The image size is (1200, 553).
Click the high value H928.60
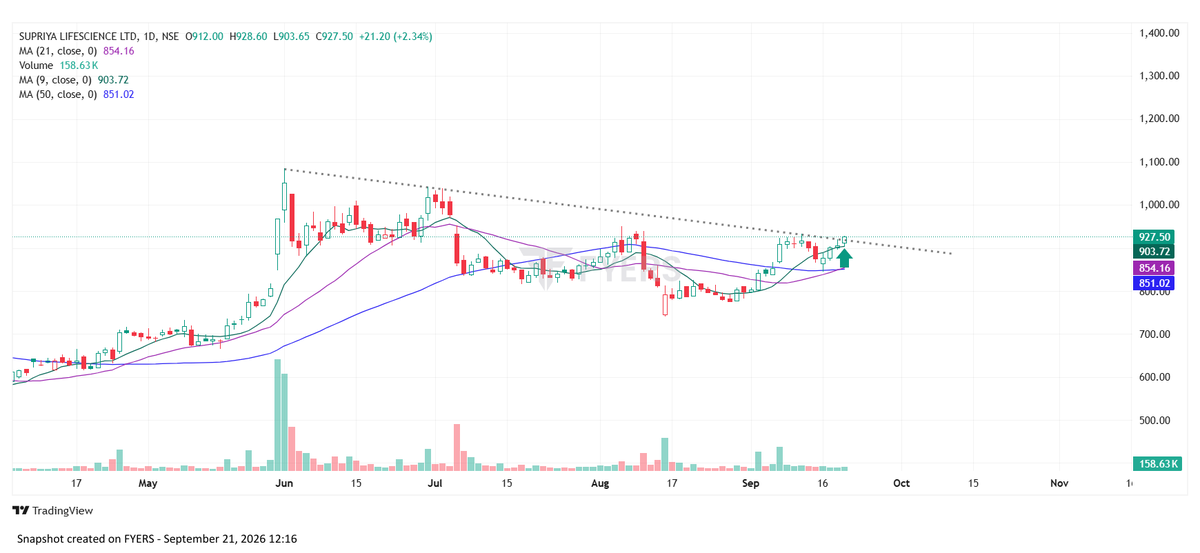coord(248,37)
